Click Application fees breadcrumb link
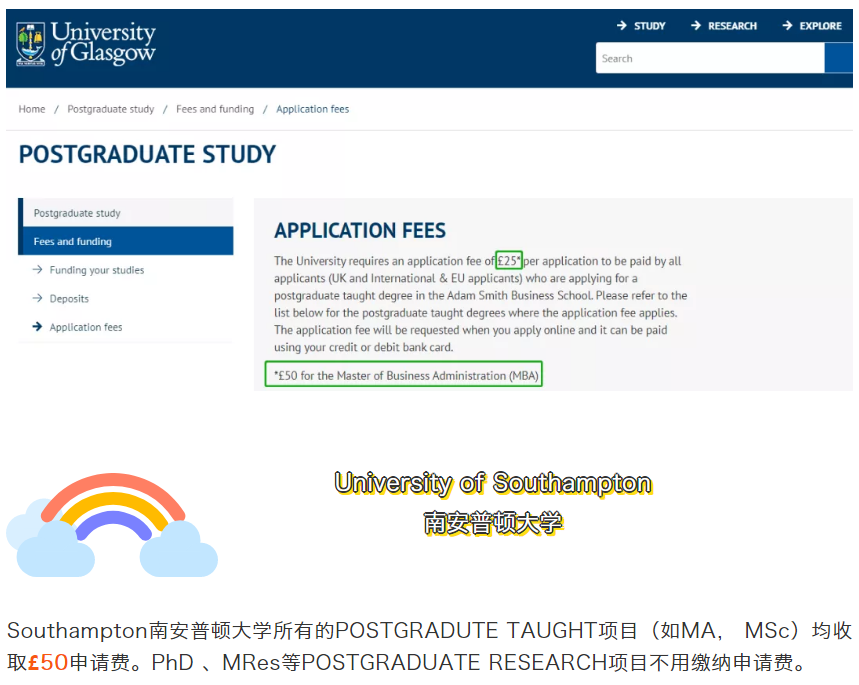The width and height of the screenshot is (859, 685). point(312,109)
